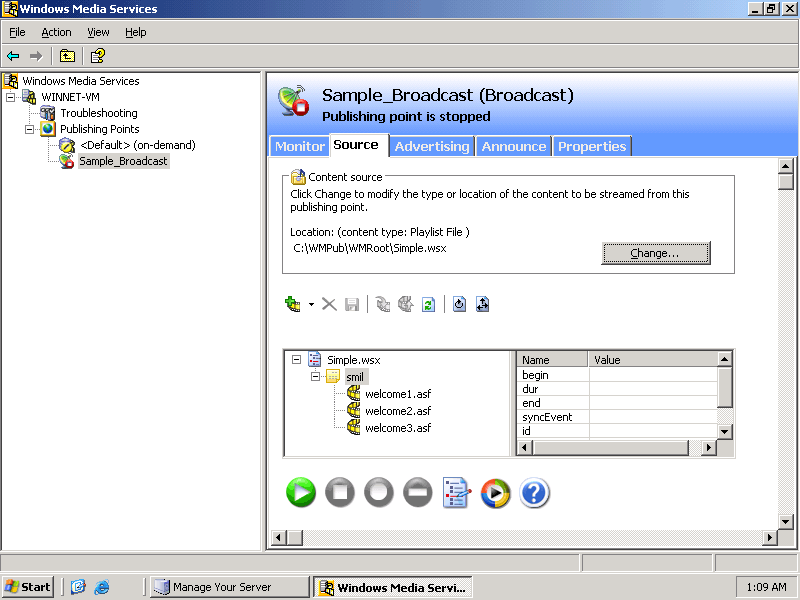Switch to the Monitor tab

coord(299,146)
